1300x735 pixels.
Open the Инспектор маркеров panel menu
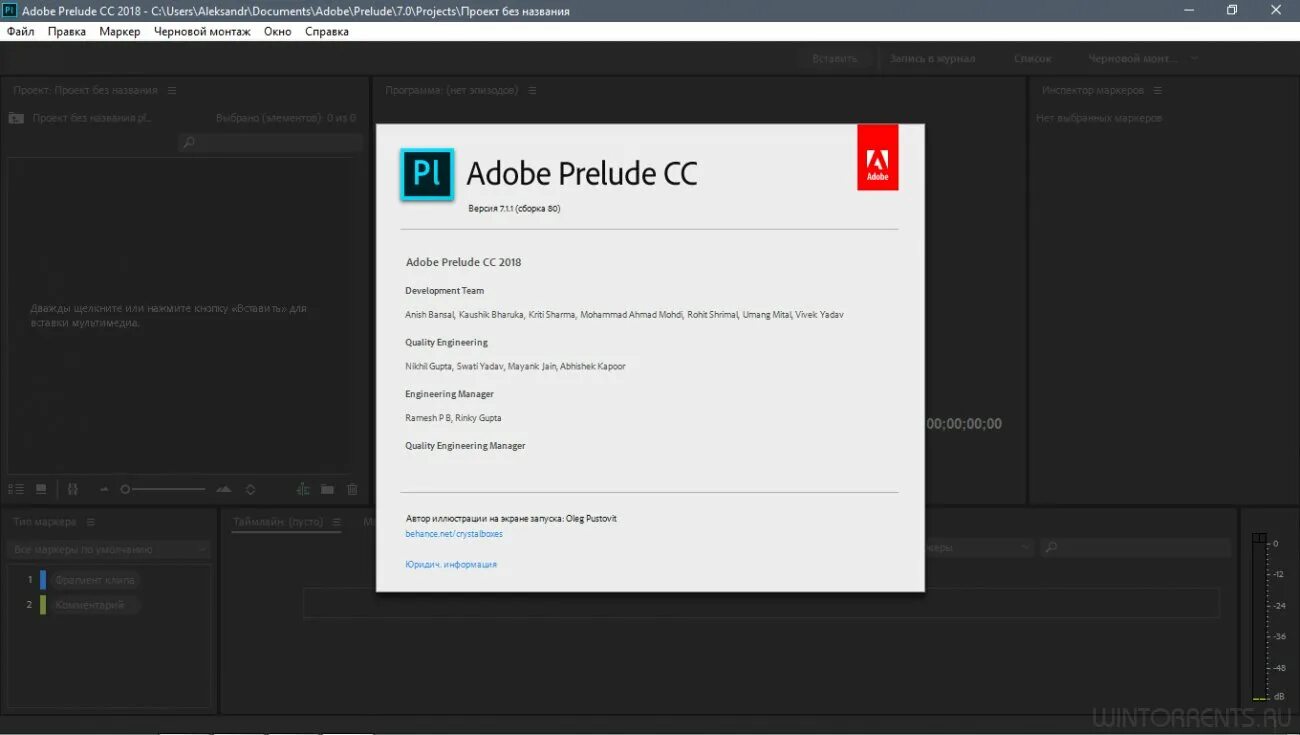[1158, 90]
